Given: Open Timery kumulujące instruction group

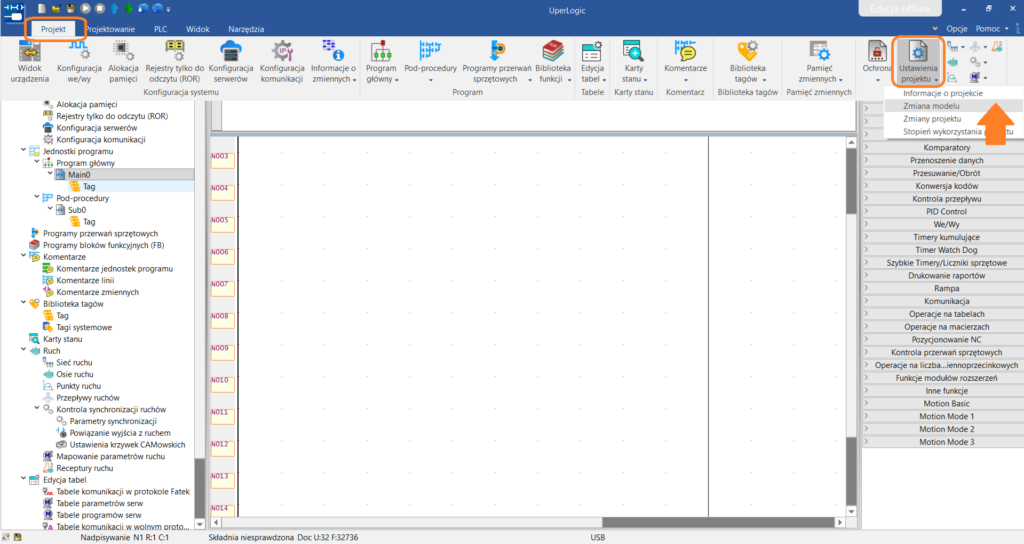Looking at the screenshot, I should (x=943, y=237).
